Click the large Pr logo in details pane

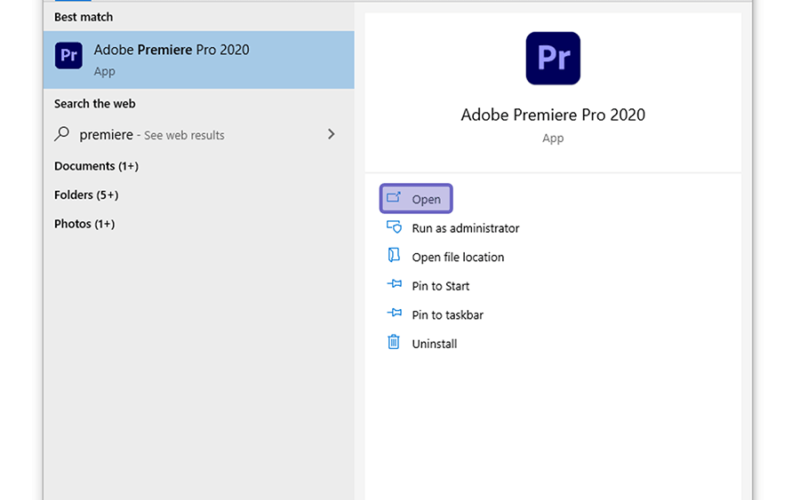[553, 58]
